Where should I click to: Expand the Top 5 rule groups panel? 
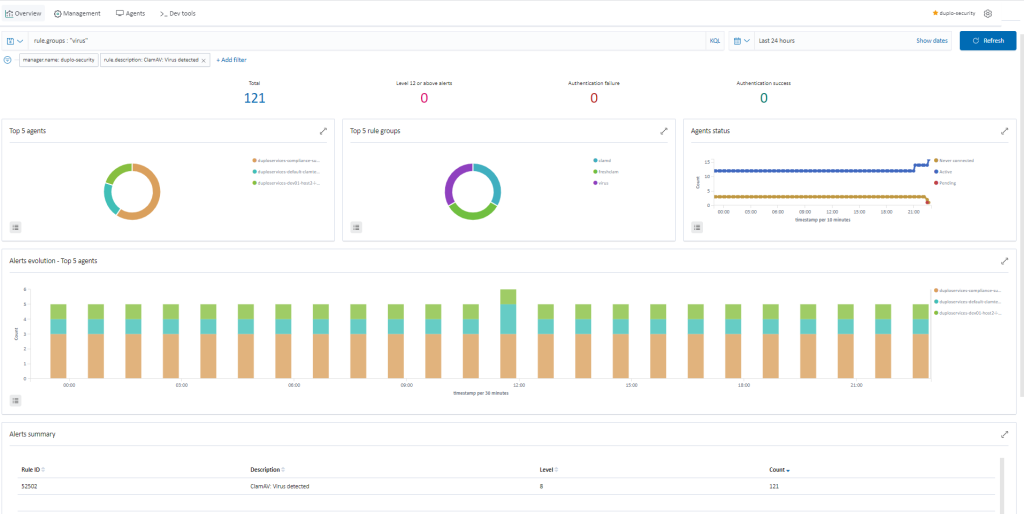tap(664, 131)
